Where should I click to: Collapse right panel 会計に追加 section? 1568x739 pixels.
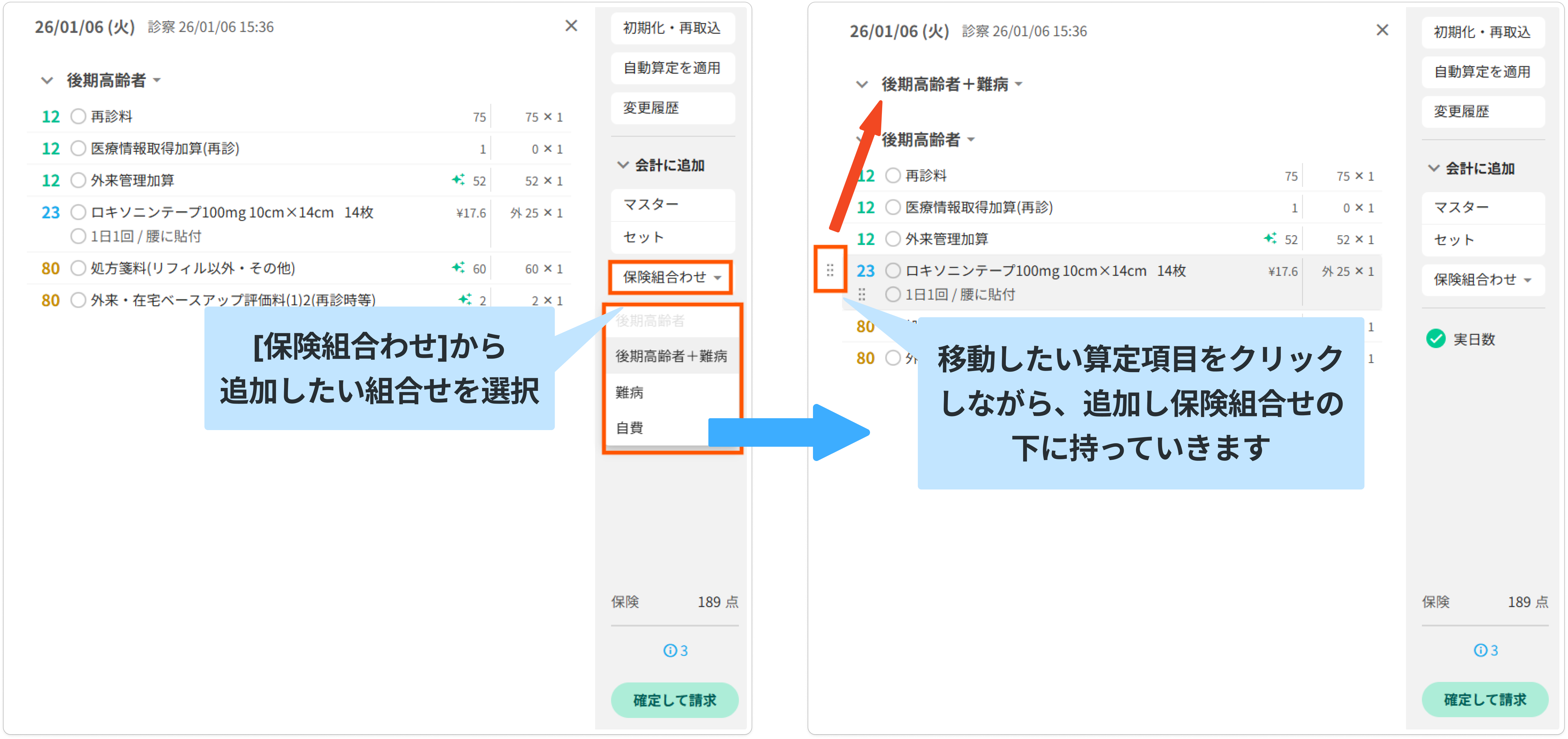click(1433, 168)
